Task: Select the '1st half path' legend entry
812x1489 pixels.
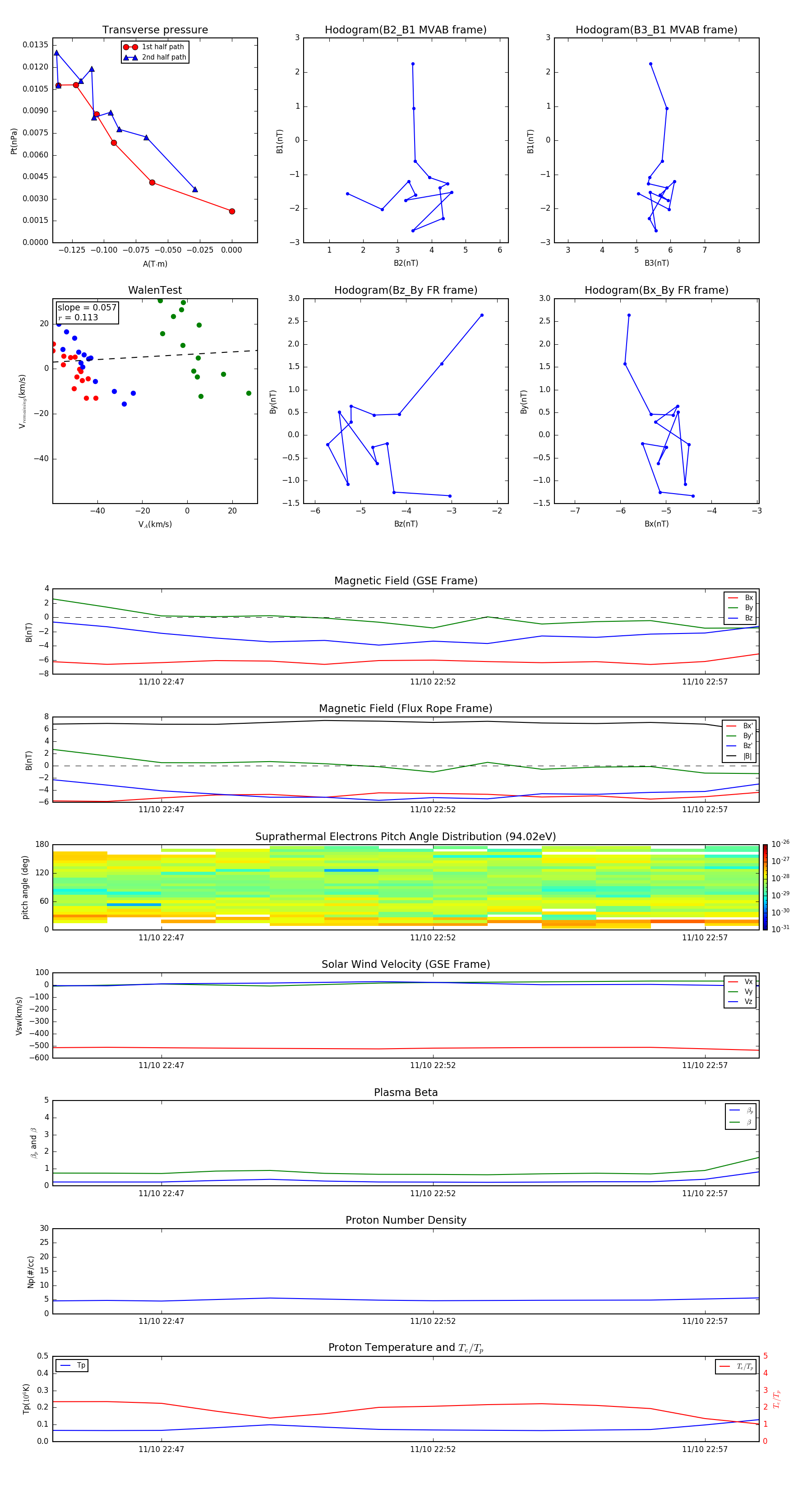Action: click(154, 47)
